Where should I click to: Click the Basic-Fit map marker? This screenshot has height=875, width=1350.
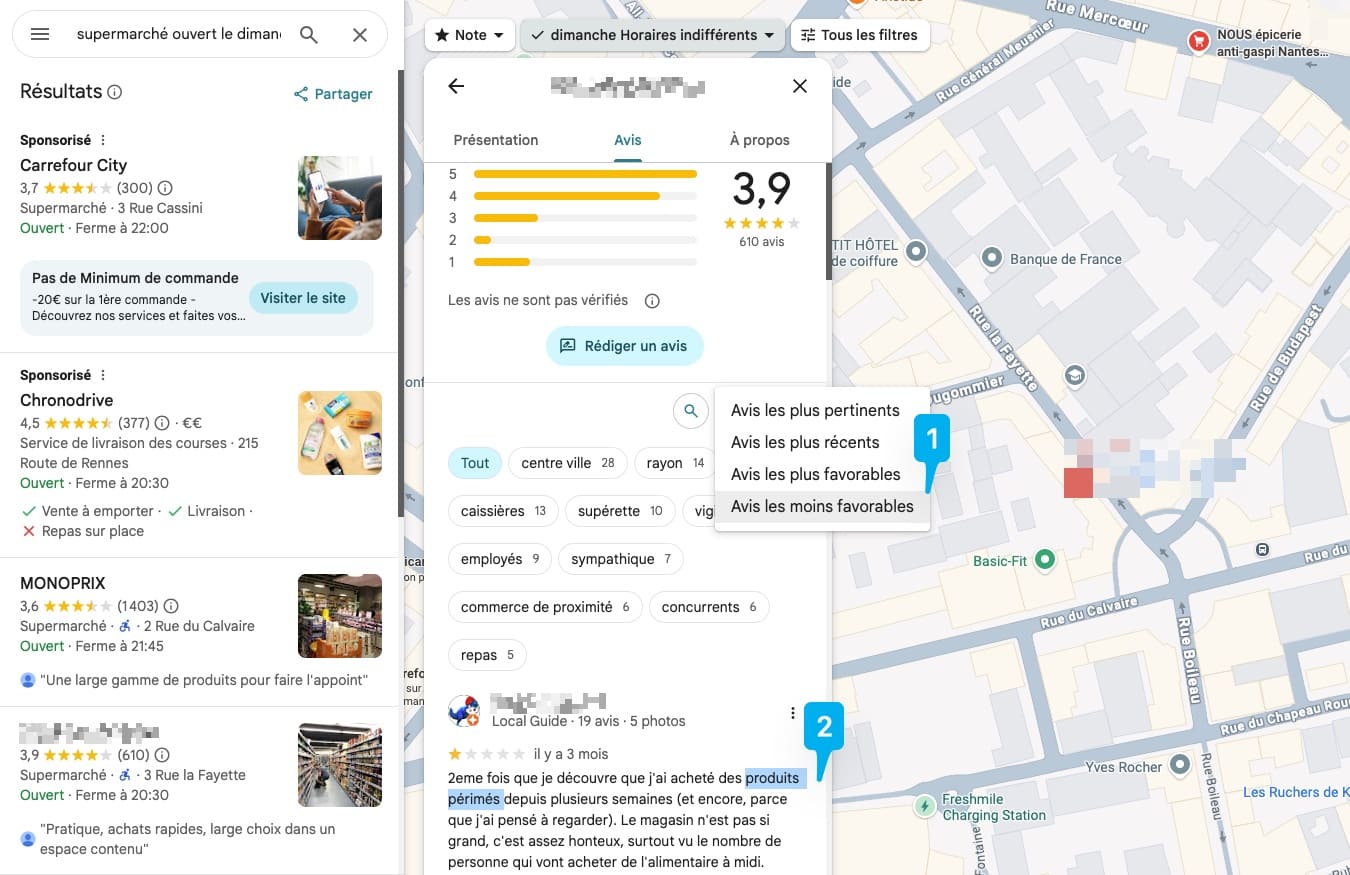point(1045,560)
